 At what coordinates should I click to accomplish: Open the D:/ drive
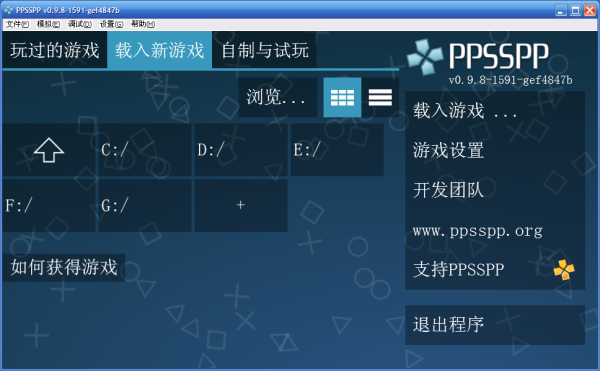(x=241, y=150)
